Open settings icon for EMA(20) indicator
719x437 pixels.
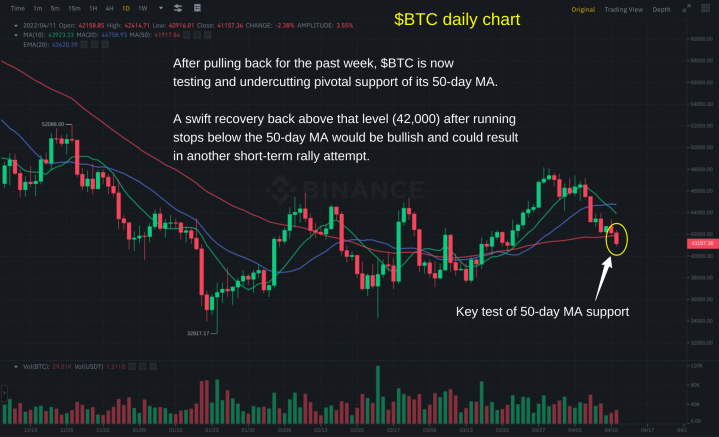coord(94,44)
